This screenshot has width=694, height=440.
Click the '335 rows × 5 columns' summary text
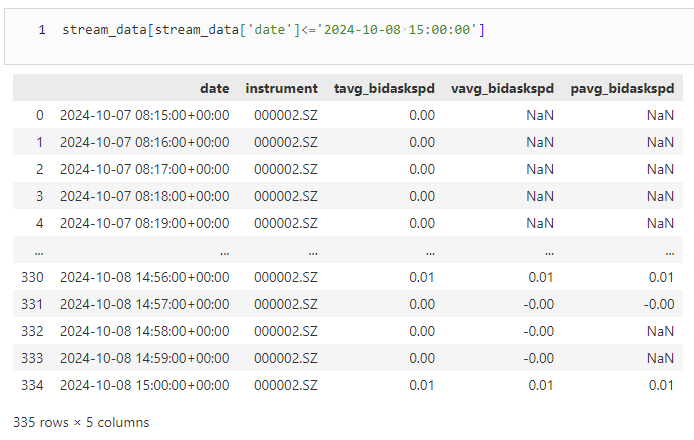point(82,422)
